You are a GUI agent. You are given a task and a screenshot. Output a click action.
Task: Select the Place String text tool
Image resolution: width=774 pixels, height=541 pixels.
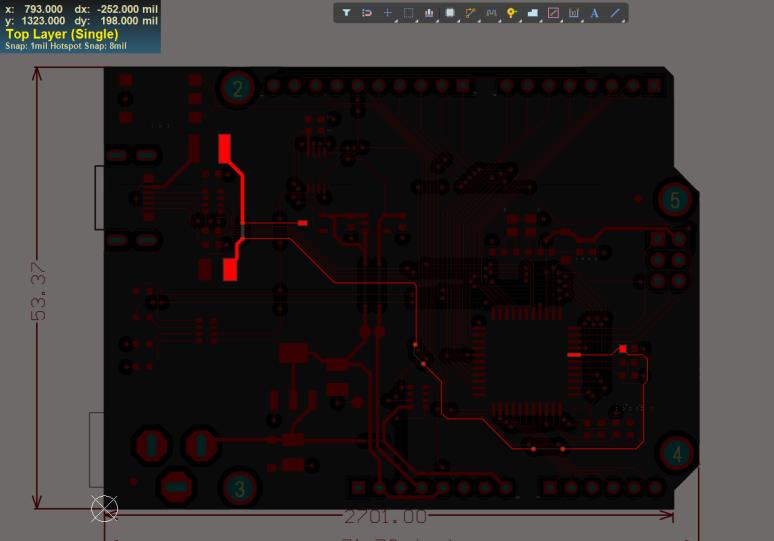tap(594, 13)
